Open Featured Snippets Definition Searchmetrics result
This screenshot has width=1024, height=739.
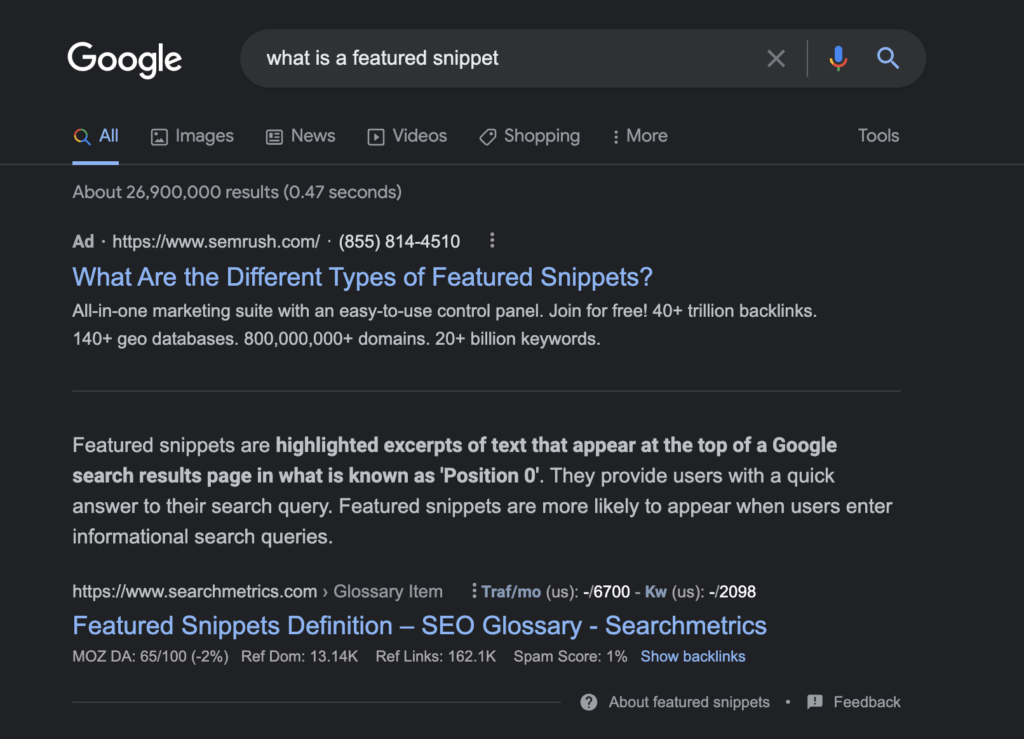(419, 625)
